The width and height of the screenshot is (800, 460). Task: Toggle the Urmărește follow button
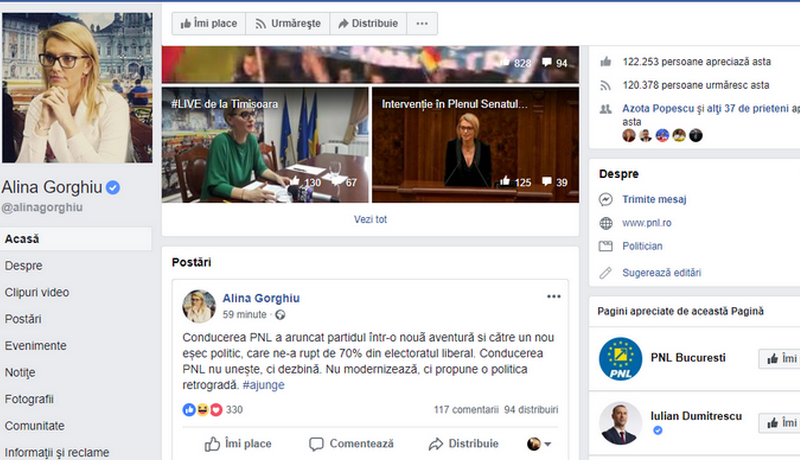click(x=286, y=24)
